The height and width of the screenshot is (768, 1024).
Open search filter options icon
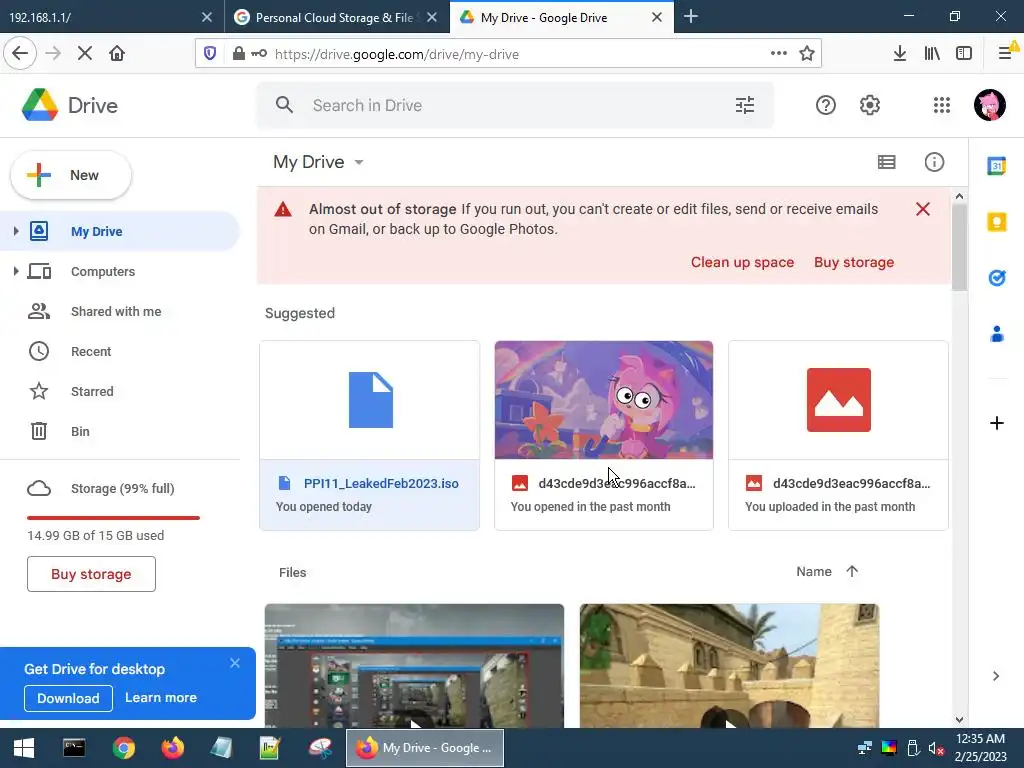coord(744,105)
